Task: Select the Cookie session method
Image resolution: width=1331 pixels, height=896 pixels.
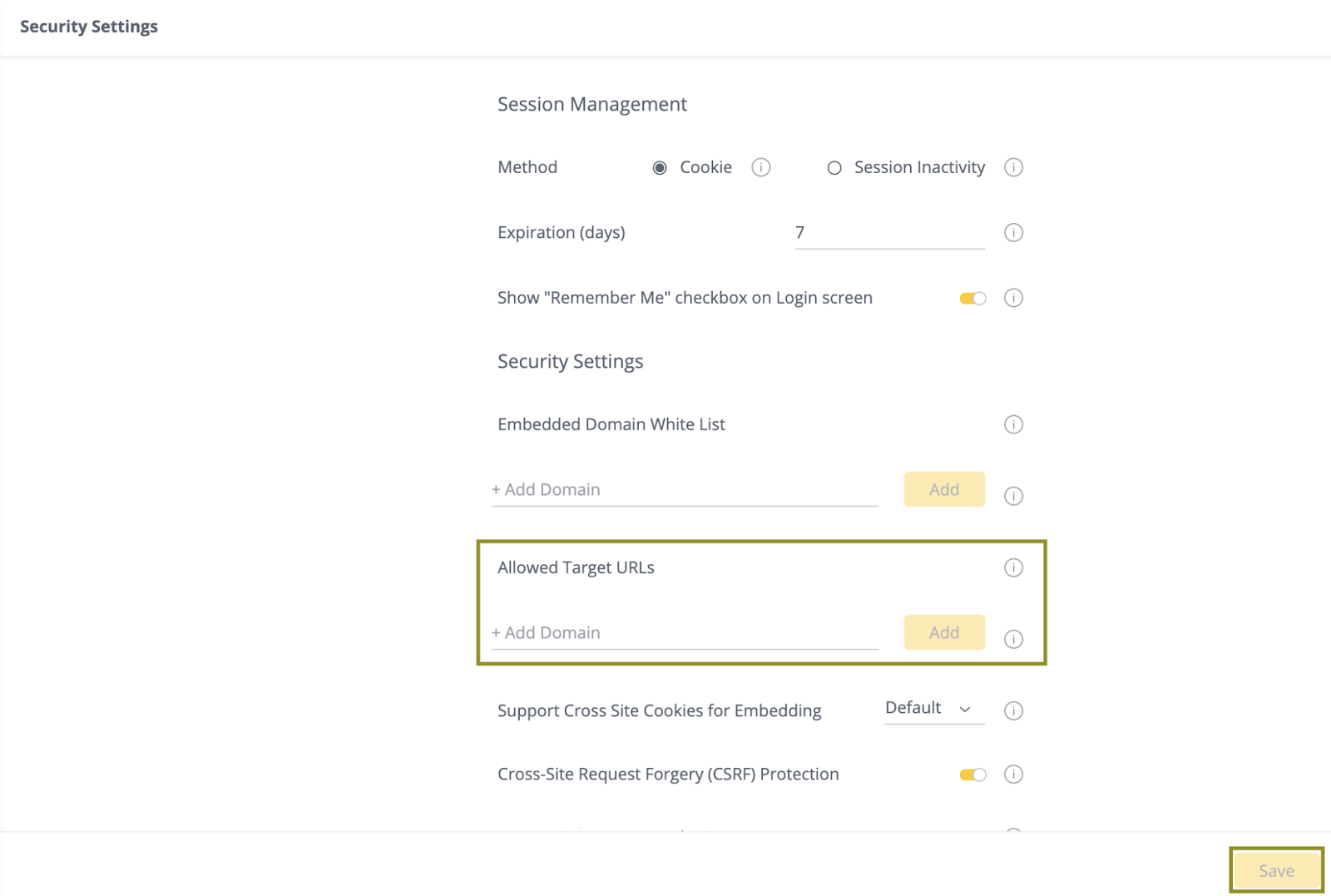Action: [660, 167]
